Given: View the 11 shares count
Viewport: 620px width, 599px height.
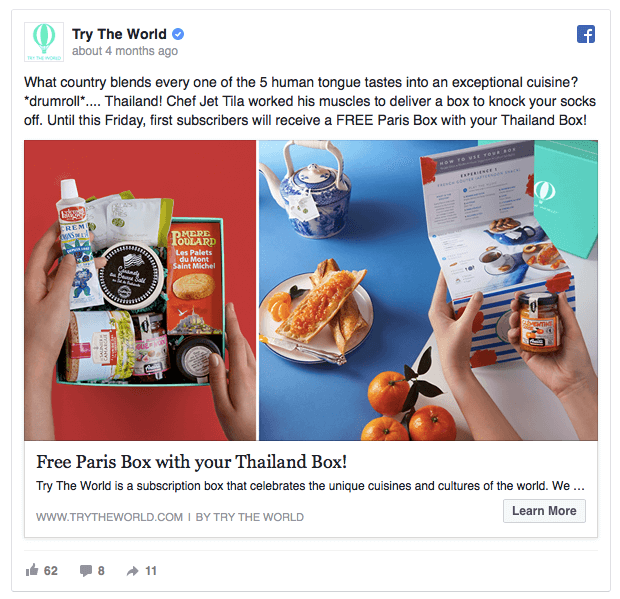Looking at the screenshot, I should (x=151, y=571).
